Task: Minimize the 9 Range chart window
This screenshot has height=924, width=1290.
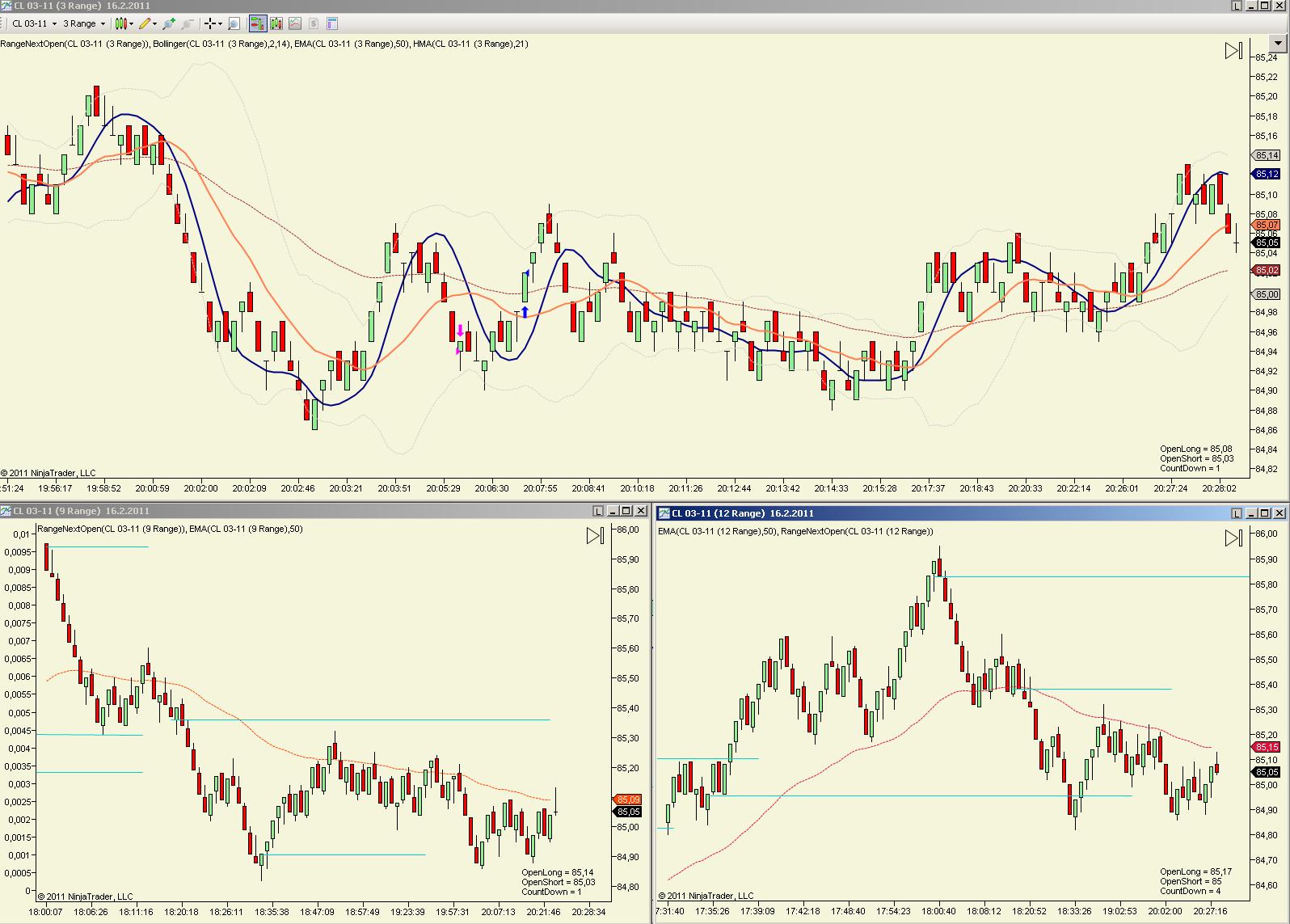Action: [613, 511]
